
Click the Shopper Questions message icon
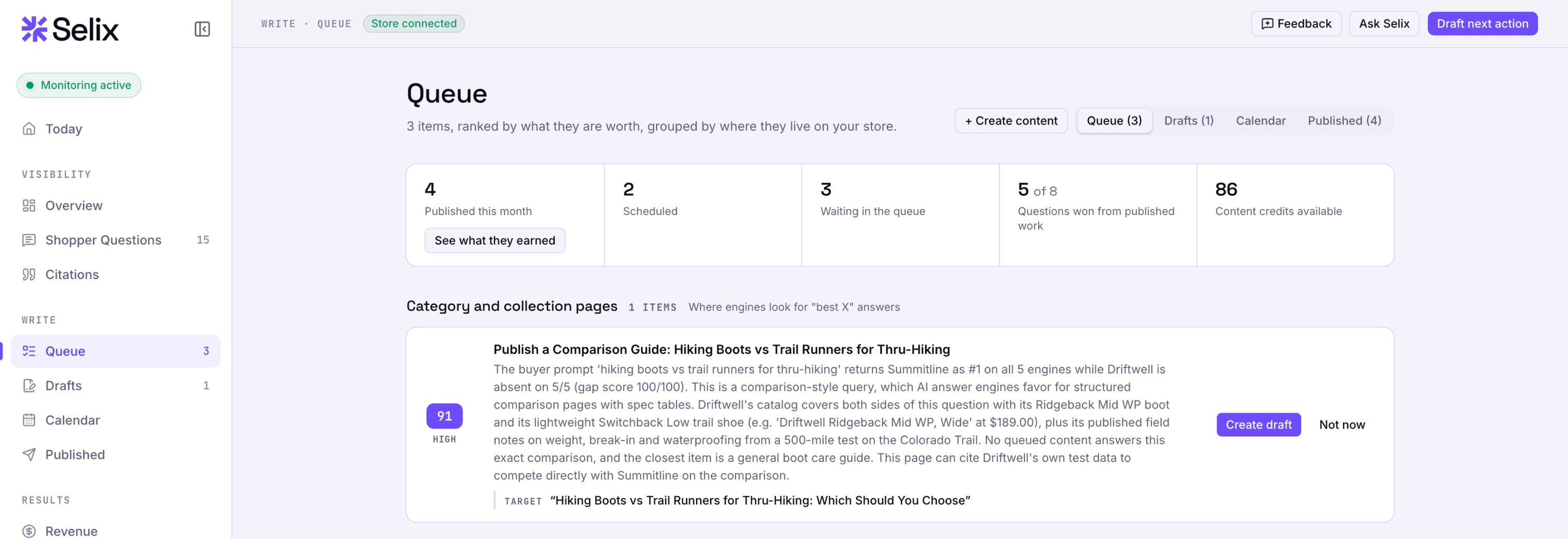click(x=29, y=240)
